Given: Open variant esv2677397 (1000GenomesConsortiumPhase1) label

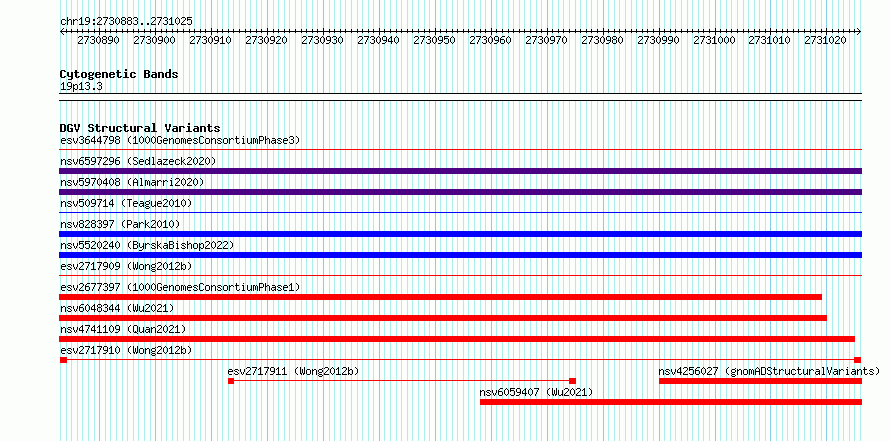Looking at the screenshot, I should [x=180, y=287].
